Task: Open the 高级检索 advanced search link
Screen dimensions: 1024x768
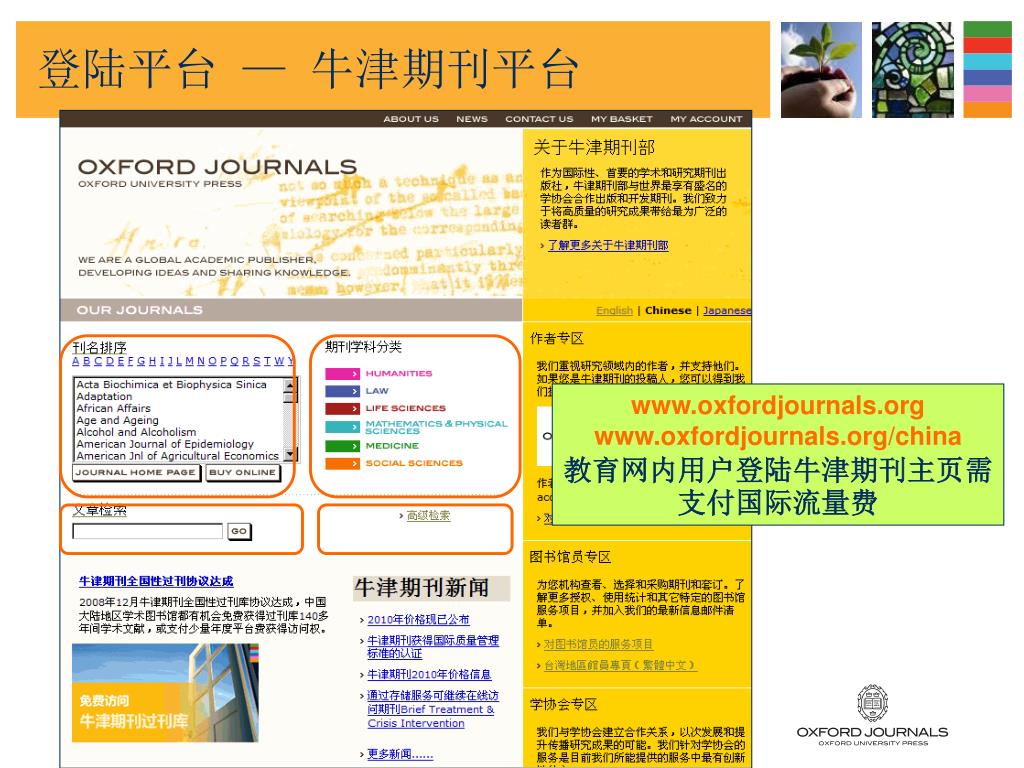Action: [428, 516]
